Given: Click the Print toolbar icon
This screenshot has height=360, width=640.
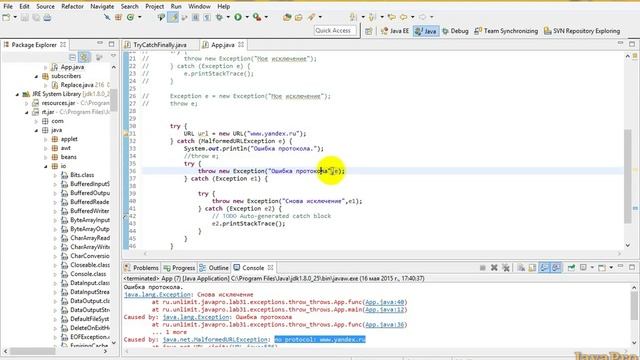Looking at the screenshot, I should [x=47, y=17].
